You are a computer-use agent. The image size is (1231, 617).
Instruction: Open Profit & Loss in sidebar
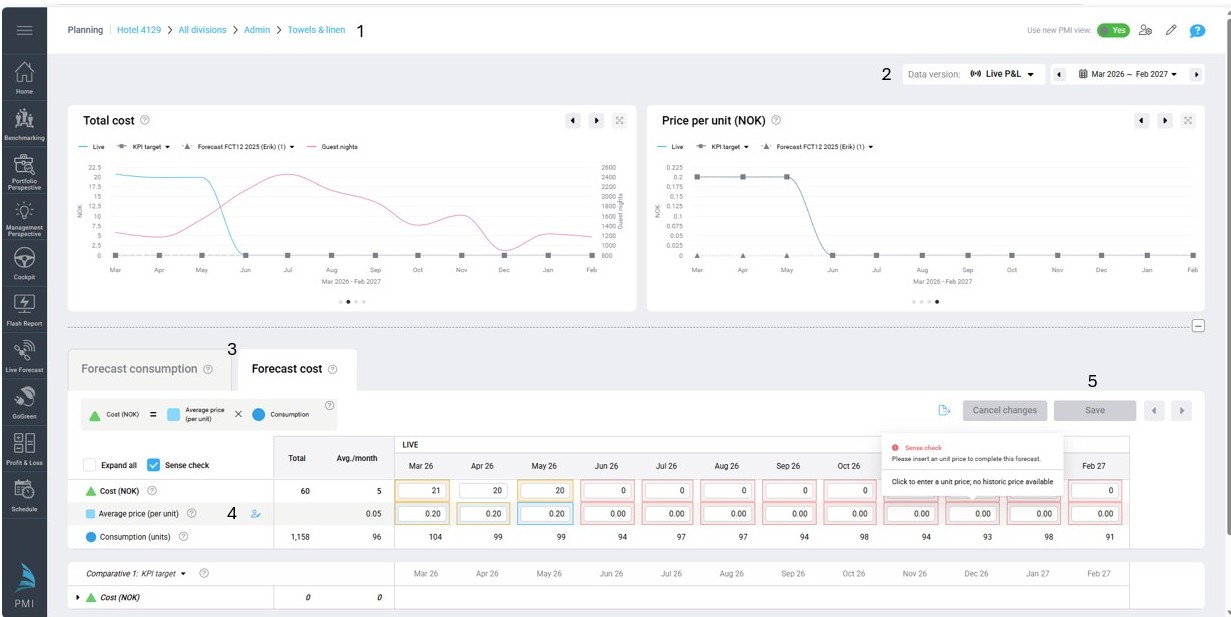click(24, 448)
